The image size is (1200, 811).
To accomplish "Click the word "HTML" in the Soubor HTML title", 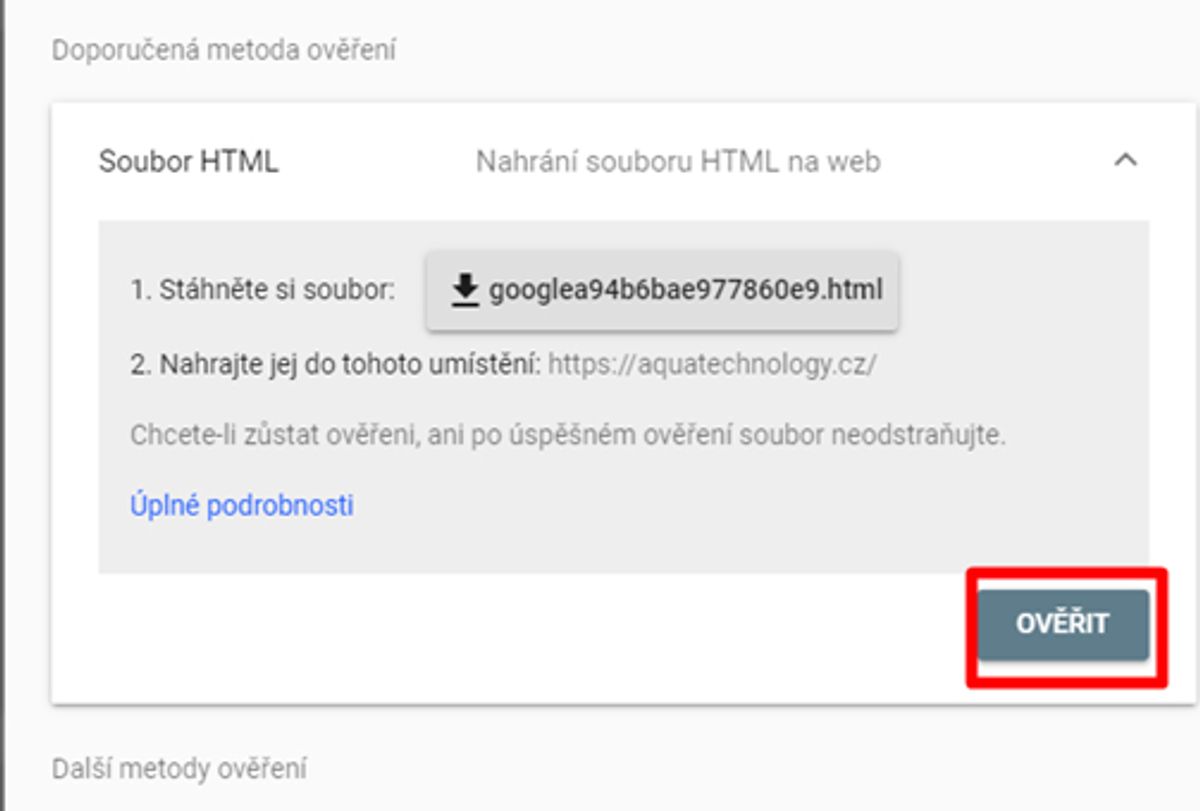I will coord(240,161).
